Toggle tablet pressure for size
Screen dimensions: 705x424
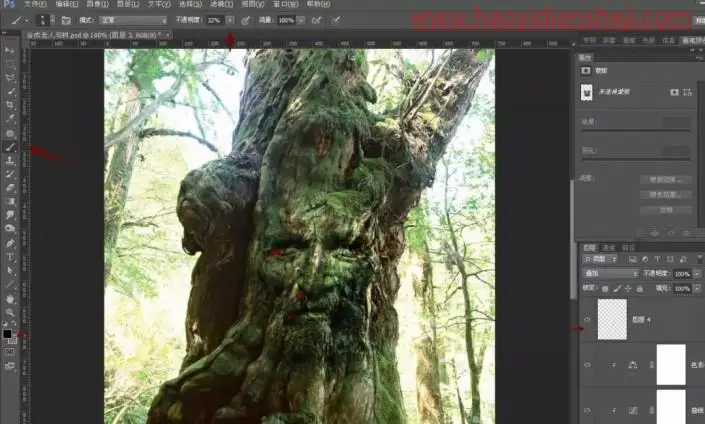pyautogui.click(x=336, y=20)
